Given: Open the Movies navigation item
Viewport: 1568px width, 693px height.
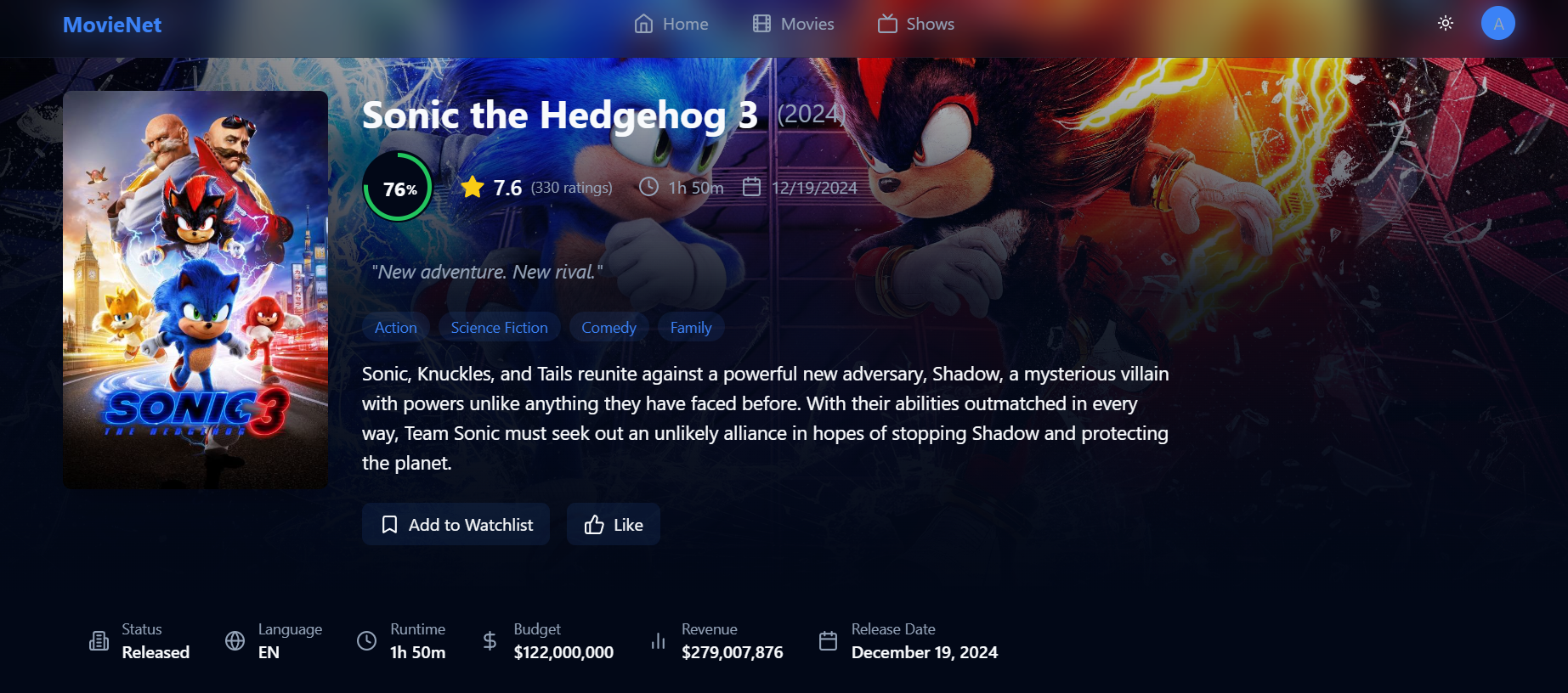Looking at the screenshot, I should point(794,24).
